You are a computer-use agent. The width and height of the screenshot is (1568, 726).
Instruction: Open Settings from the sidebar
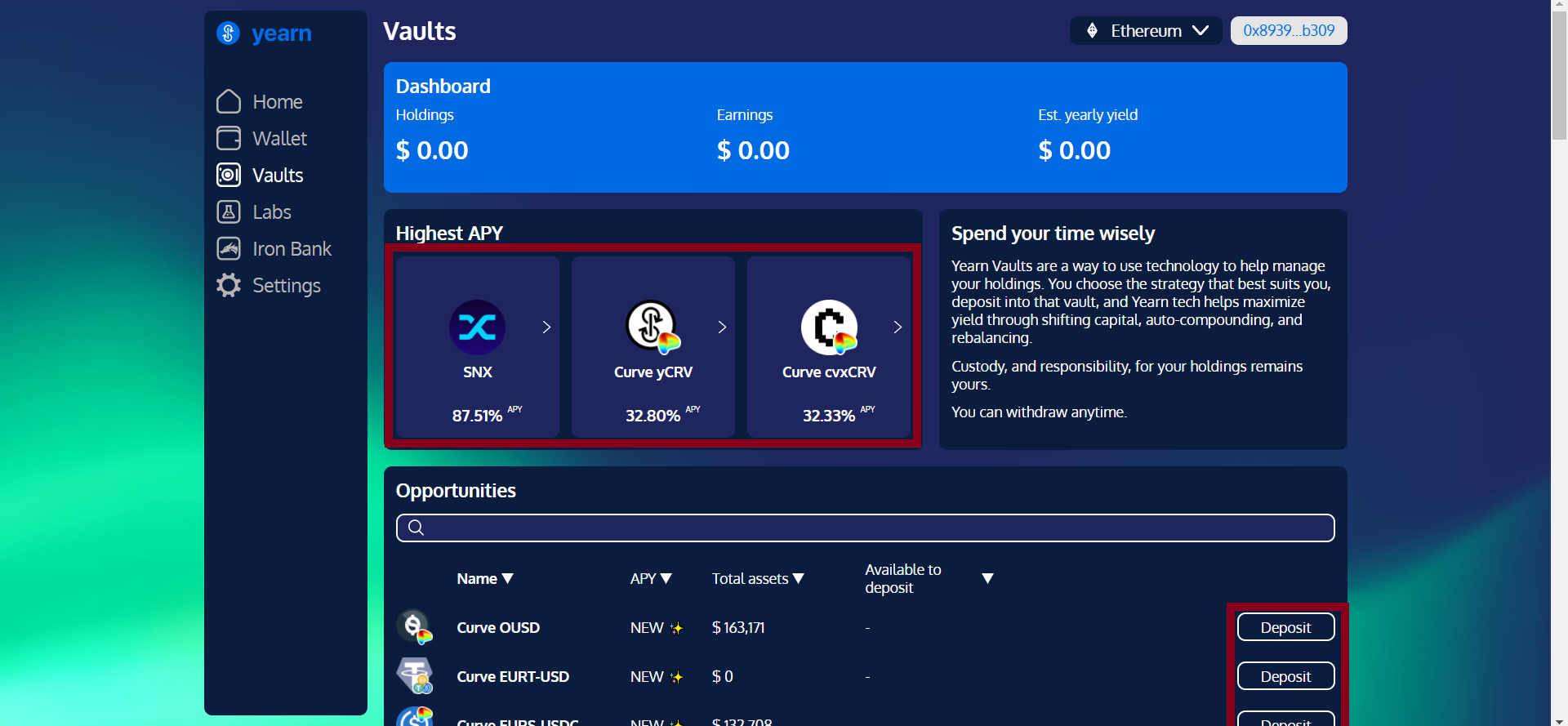coord(287,285)
